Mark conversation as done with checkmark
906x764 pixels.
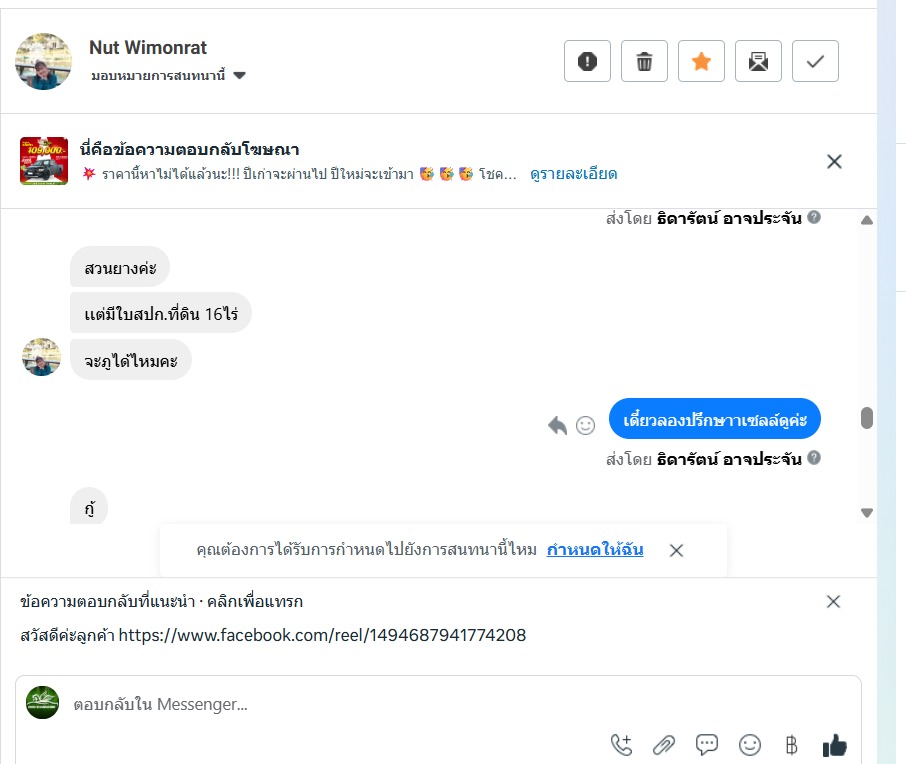(815, 62)
